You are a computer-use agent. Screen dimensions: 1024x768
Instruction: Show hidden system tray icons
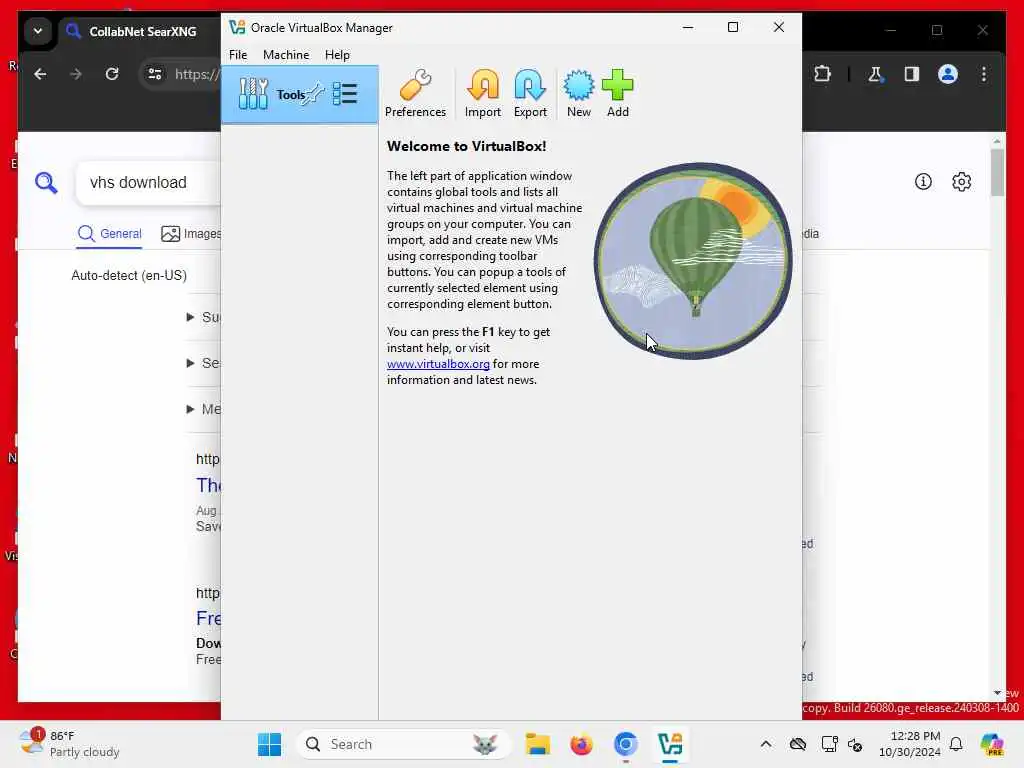(766, 744)
